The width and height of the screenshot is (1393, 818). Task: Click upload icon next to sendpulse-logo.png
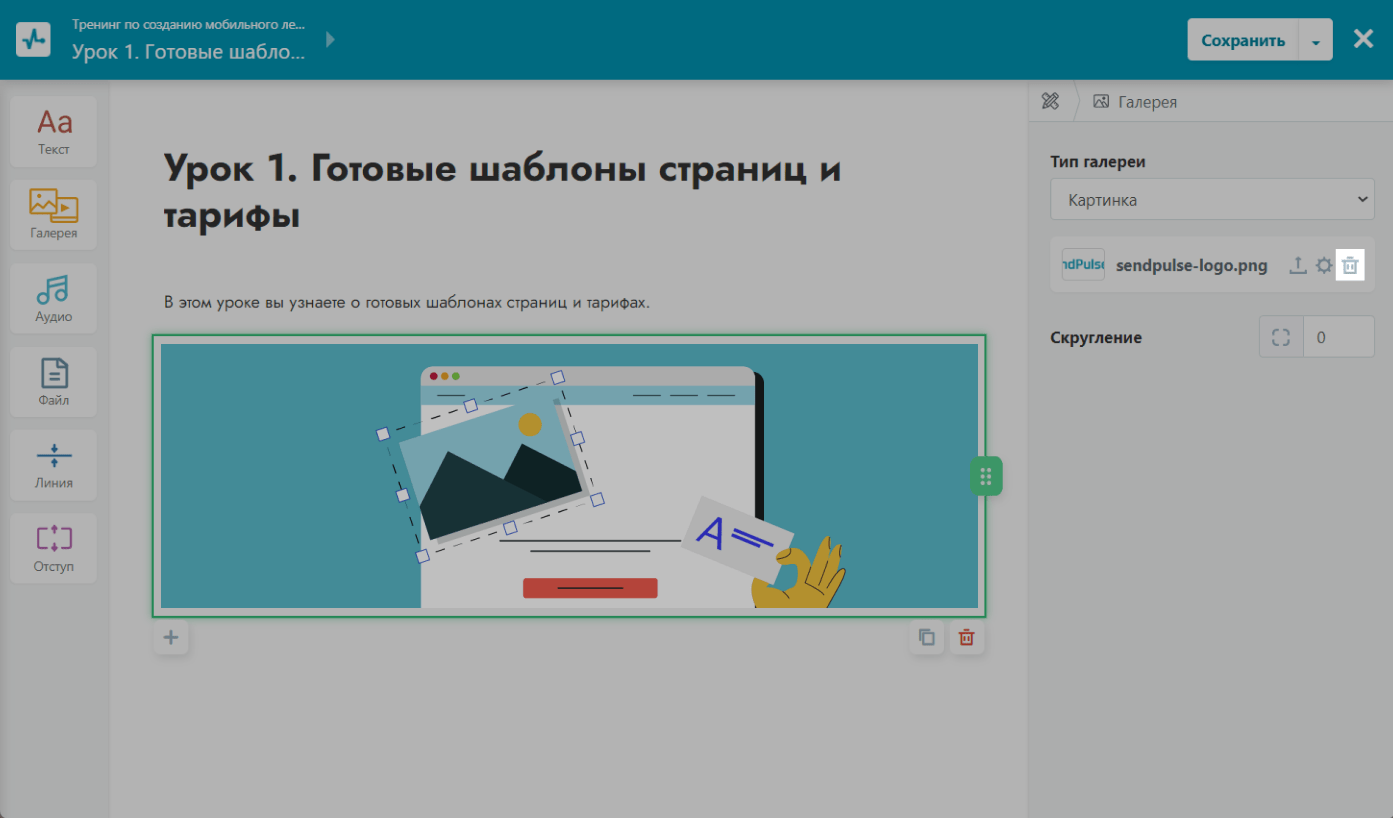point(1297,266)
